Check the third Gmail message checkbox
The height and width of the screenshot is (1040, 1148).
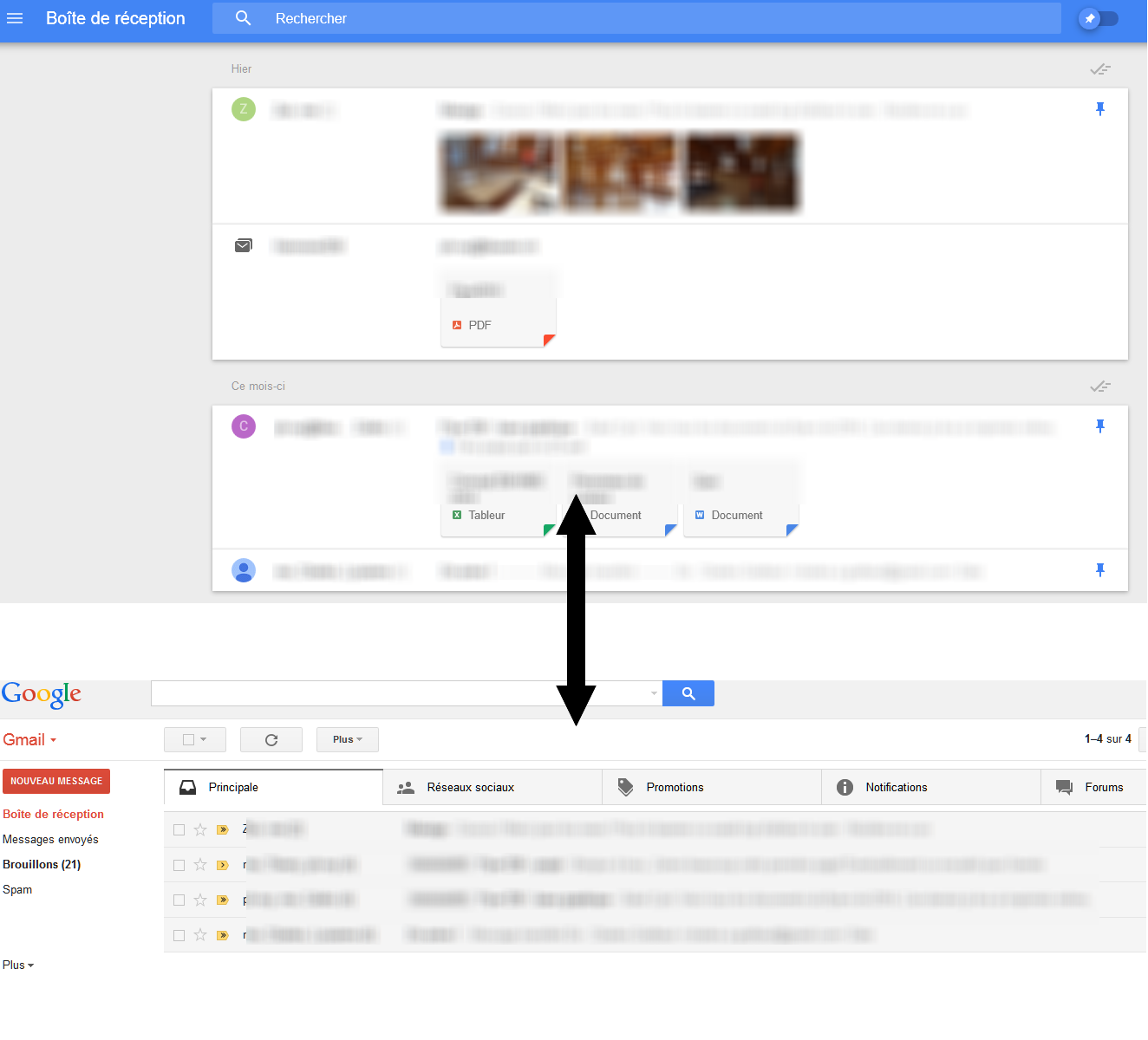tap(179, 900)
